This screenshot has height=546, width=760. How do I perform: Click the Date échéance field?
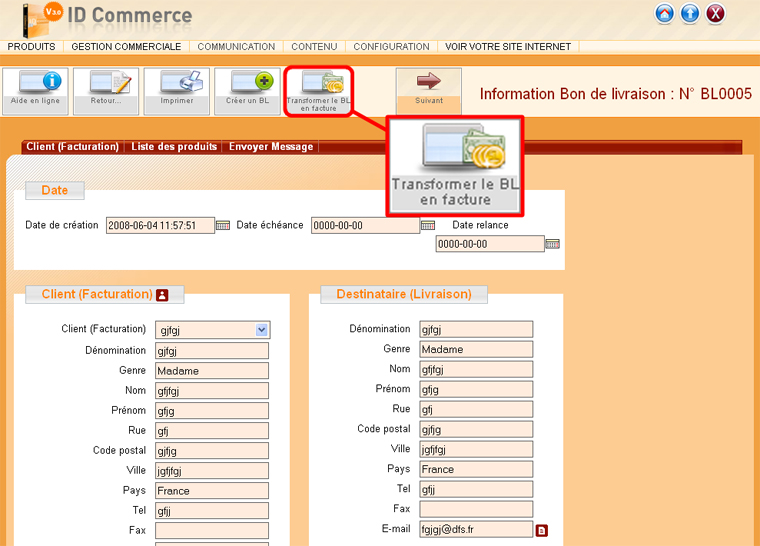365,225
